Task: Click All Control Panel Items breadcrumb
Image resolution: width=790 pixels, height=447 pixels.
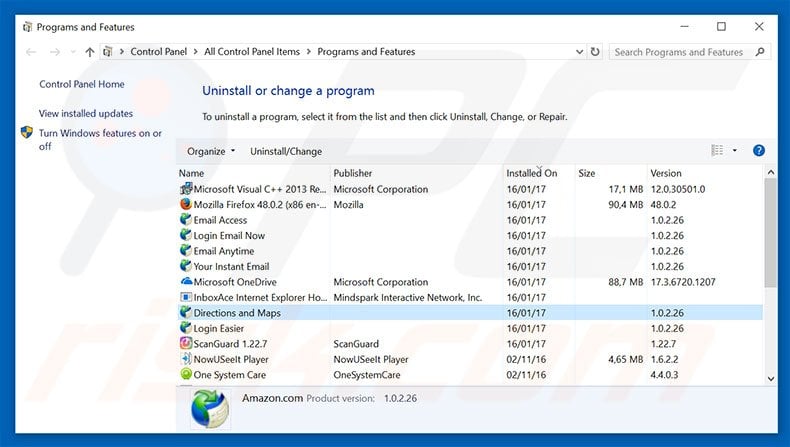Action: (x=252, y=51)
